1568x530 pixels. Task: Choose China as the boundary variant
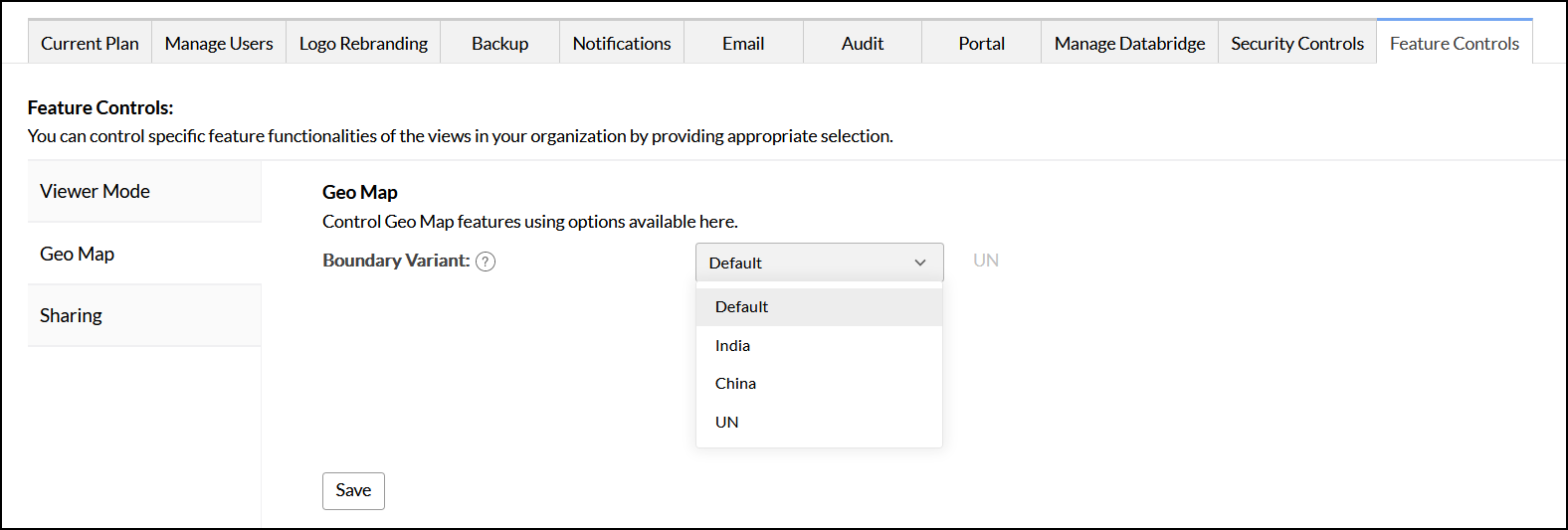[735, 384]
